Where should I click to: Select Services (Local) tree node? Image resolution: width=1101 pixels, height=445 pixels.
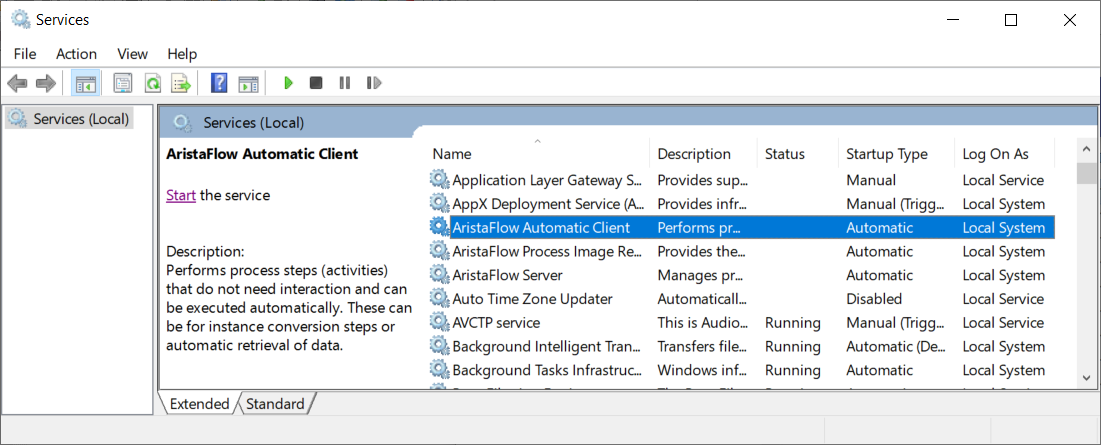point(69,119)
